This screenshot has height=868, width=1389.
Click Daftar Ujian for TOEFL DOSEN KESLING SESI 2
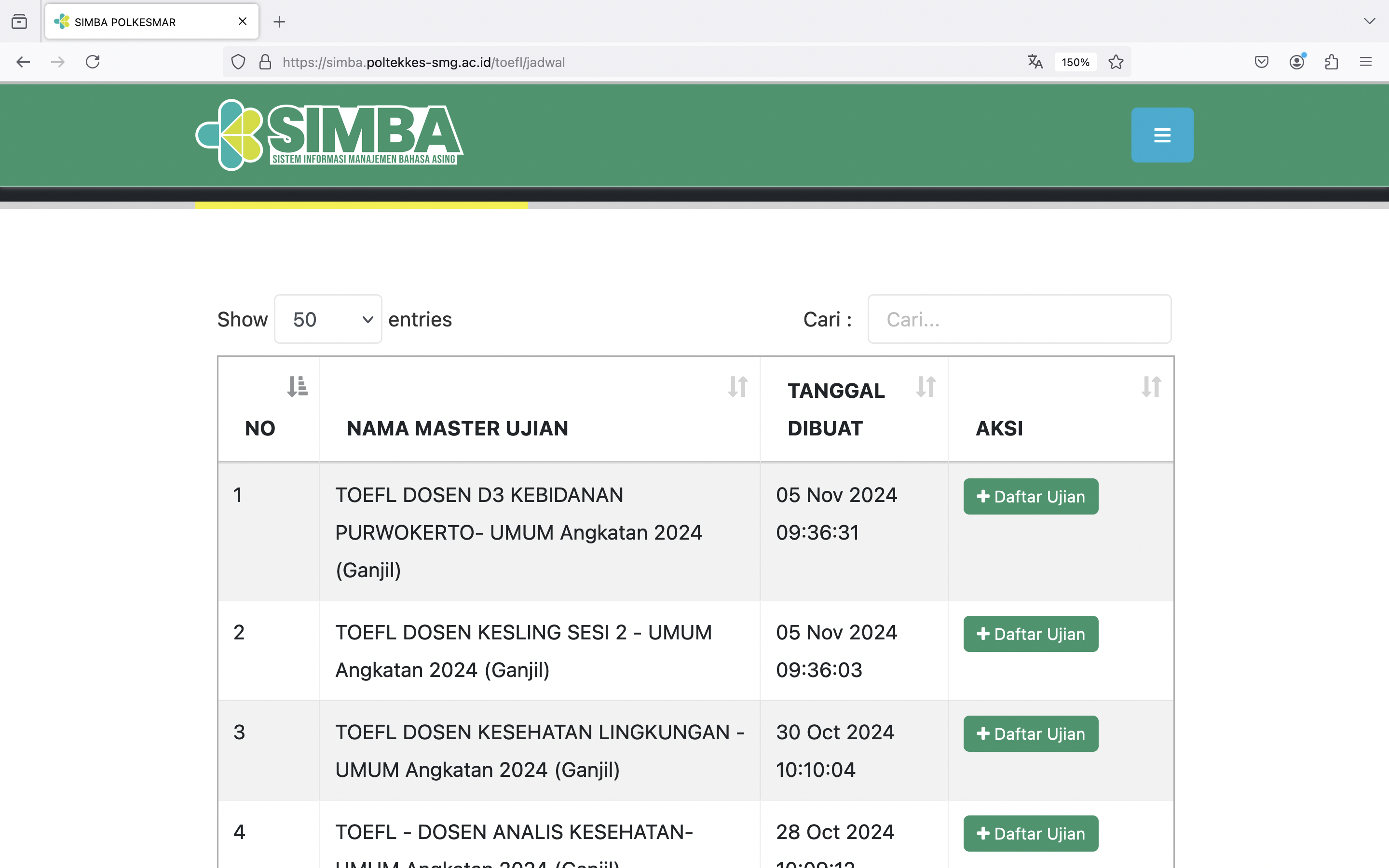pos(1031,634)
